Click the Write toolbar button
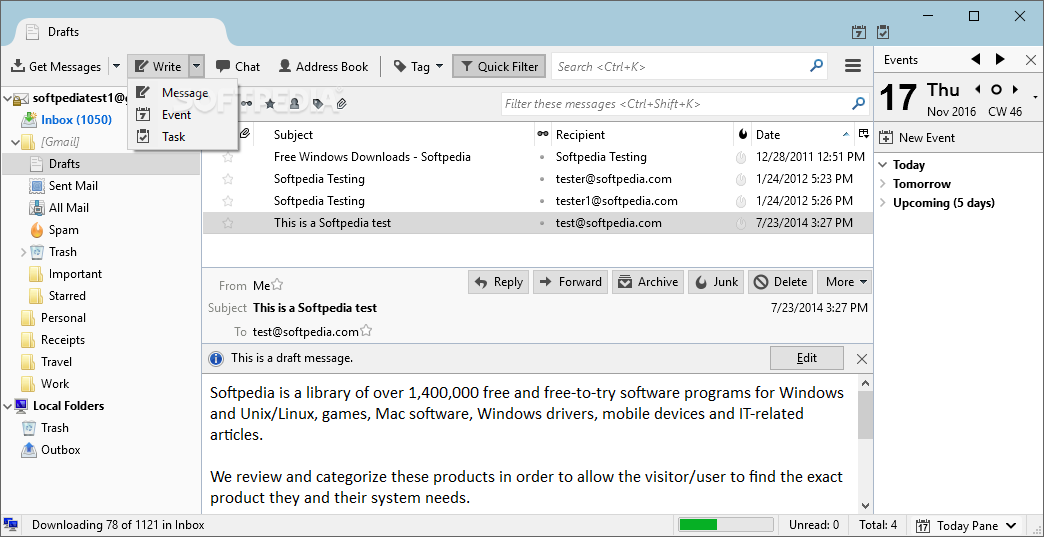1044x537 pixels. pos(158,67)
